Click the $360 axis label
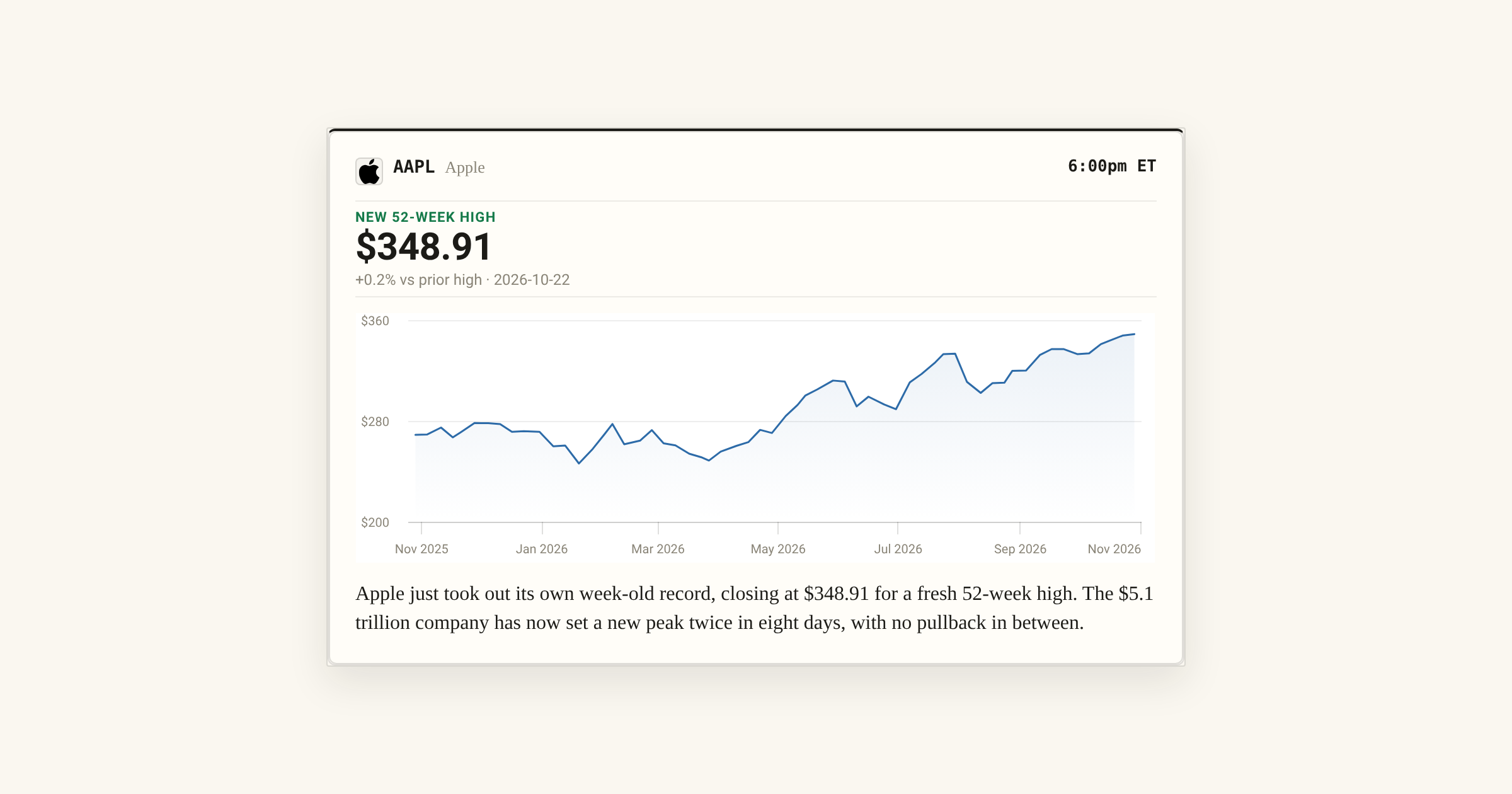 (375, 321)
